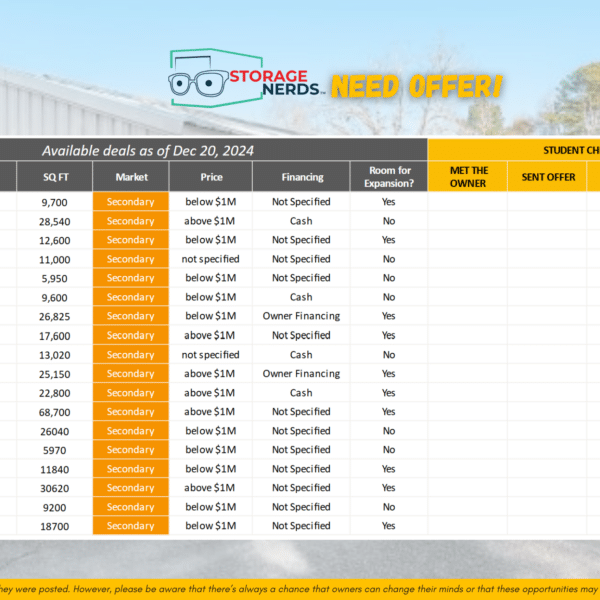Click orange Secondary cell in 9,700 row
This screenshot has width=600, height=600.
point(131,202)
